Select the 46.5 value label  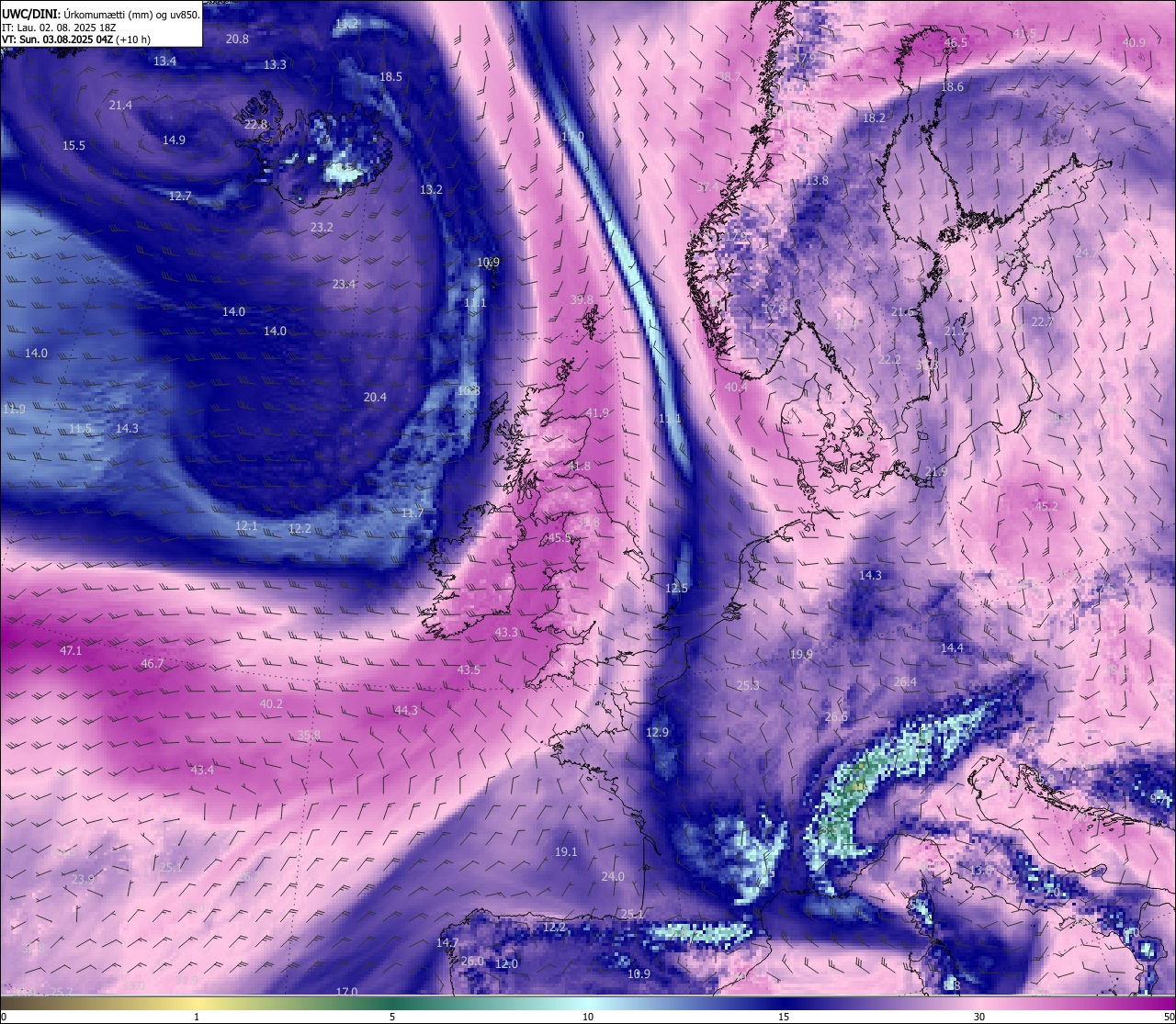(x=955, y=42)
